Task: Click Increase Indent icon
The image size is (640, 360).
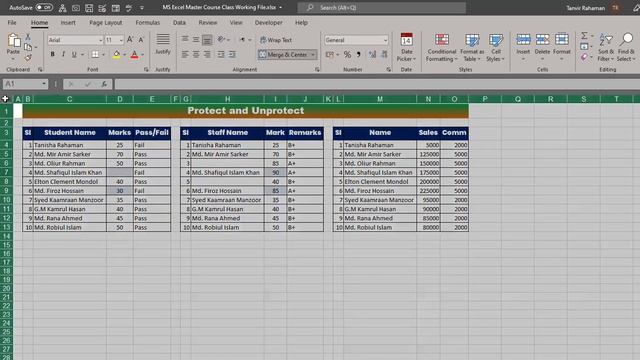Action: point(232,54)
